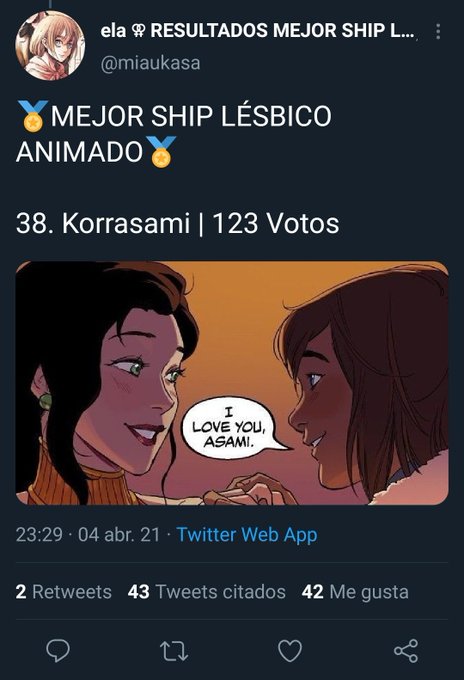View the 43 Tweets citados list
Image resolution: width=464 pixels, height=680 pixels.
coord(206,592)
